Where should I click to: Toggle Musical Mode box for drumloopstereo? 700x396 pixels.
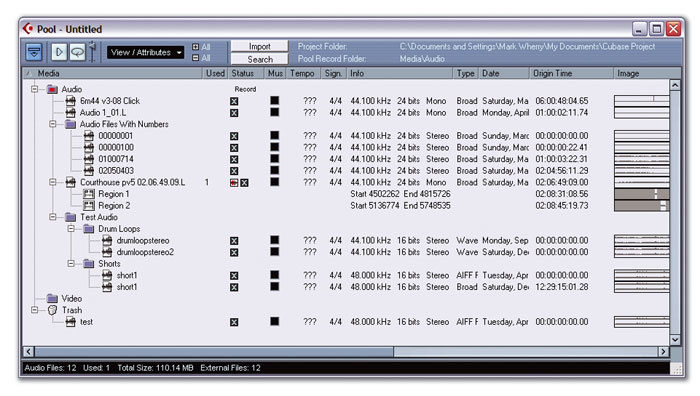[x=275, y=240]
